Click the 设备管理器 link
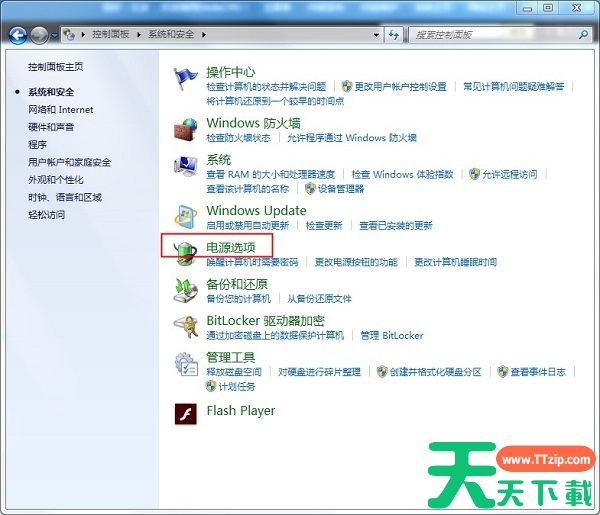600x515 pixels. click(x=341, y=188)
